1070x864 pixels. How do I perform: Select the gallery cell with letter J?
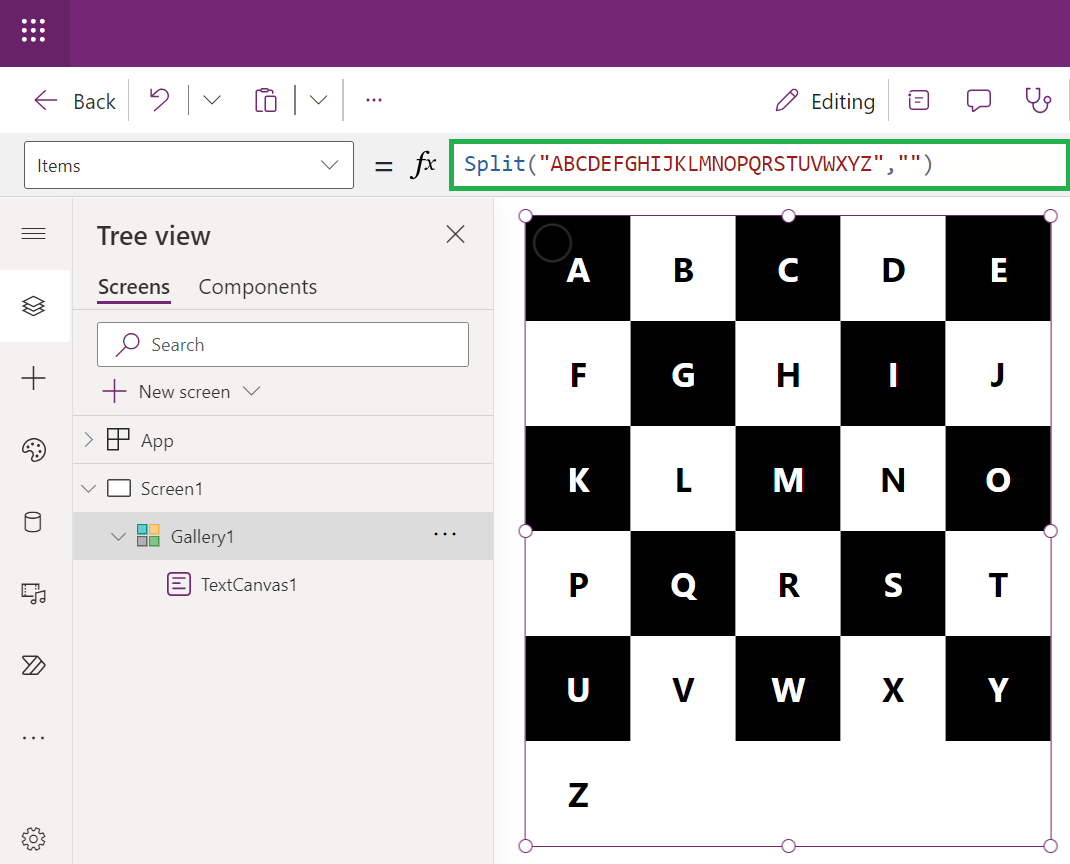point(998,373)
